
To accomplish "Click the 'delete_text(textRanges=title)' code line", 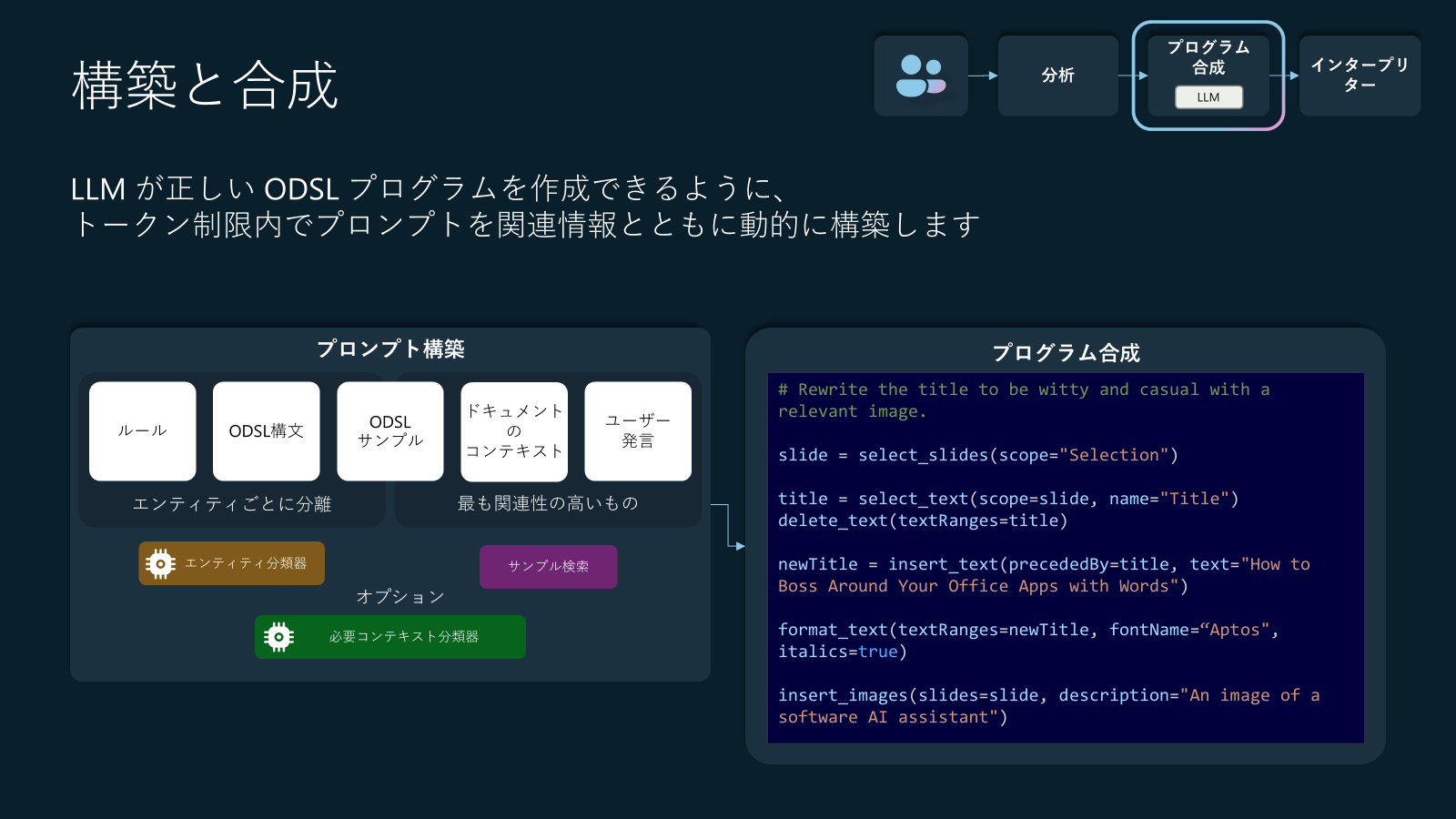I will pos(923,521).
